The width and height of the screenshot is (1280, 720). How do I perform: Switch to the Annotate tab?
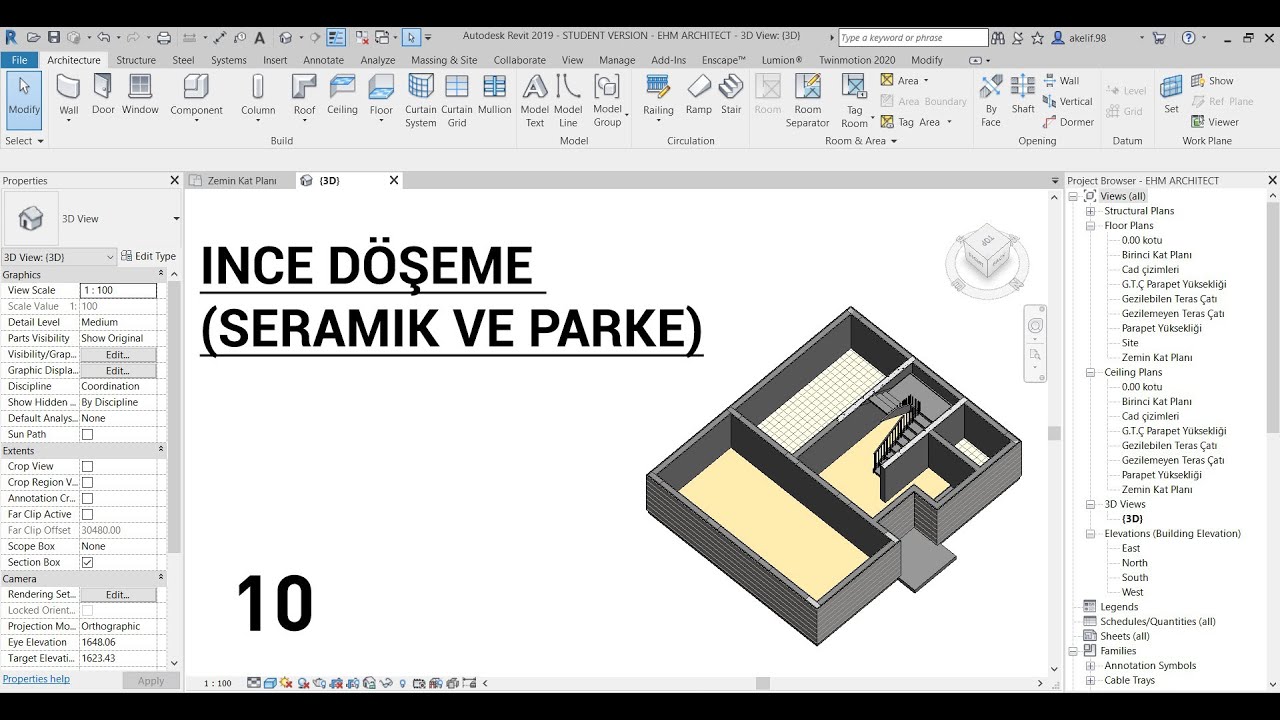click(x=324, y=60)
